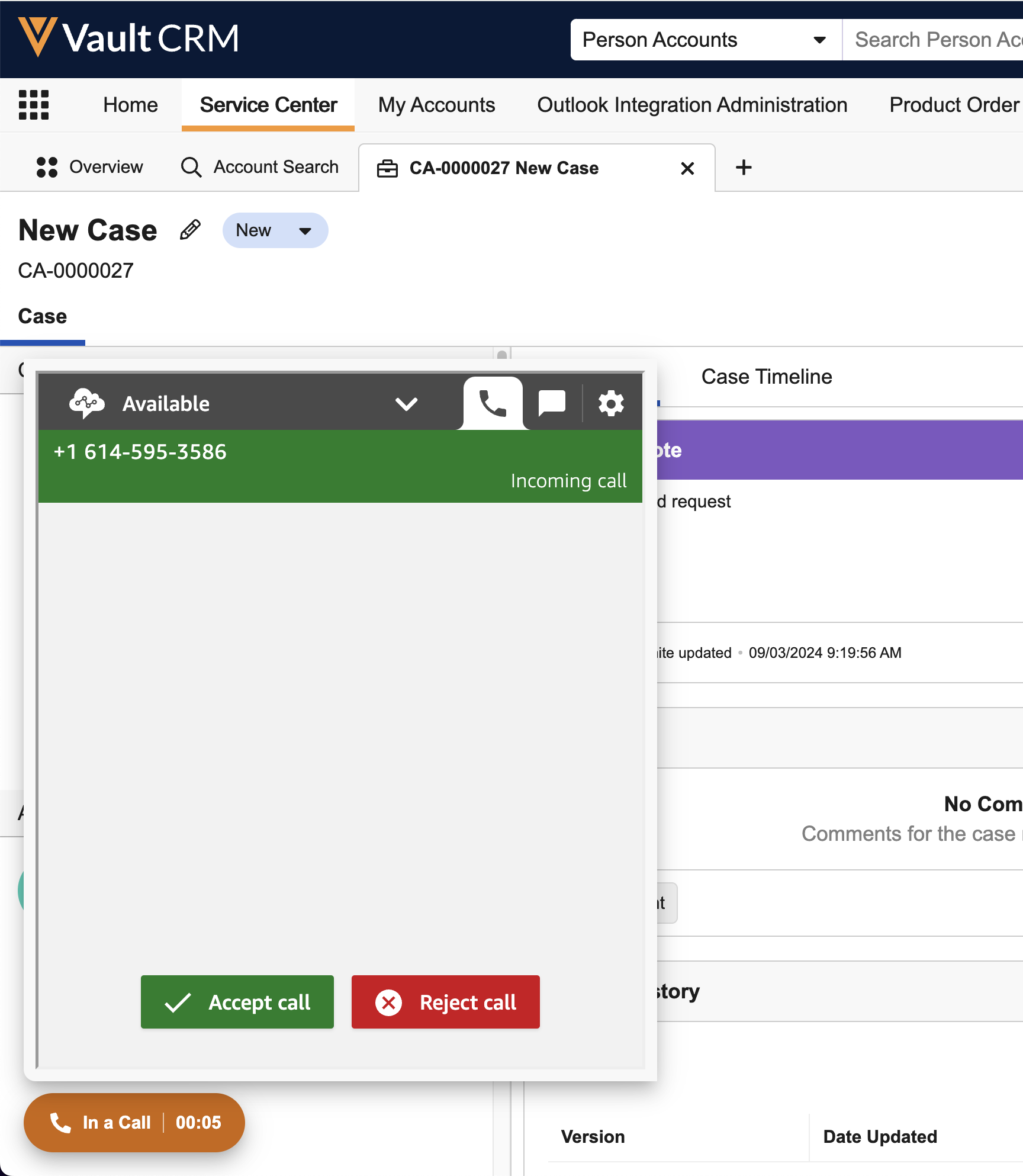The image size is (1023, 1176).
Task: Go to the Home tab
Action: (x=130, y=105)
